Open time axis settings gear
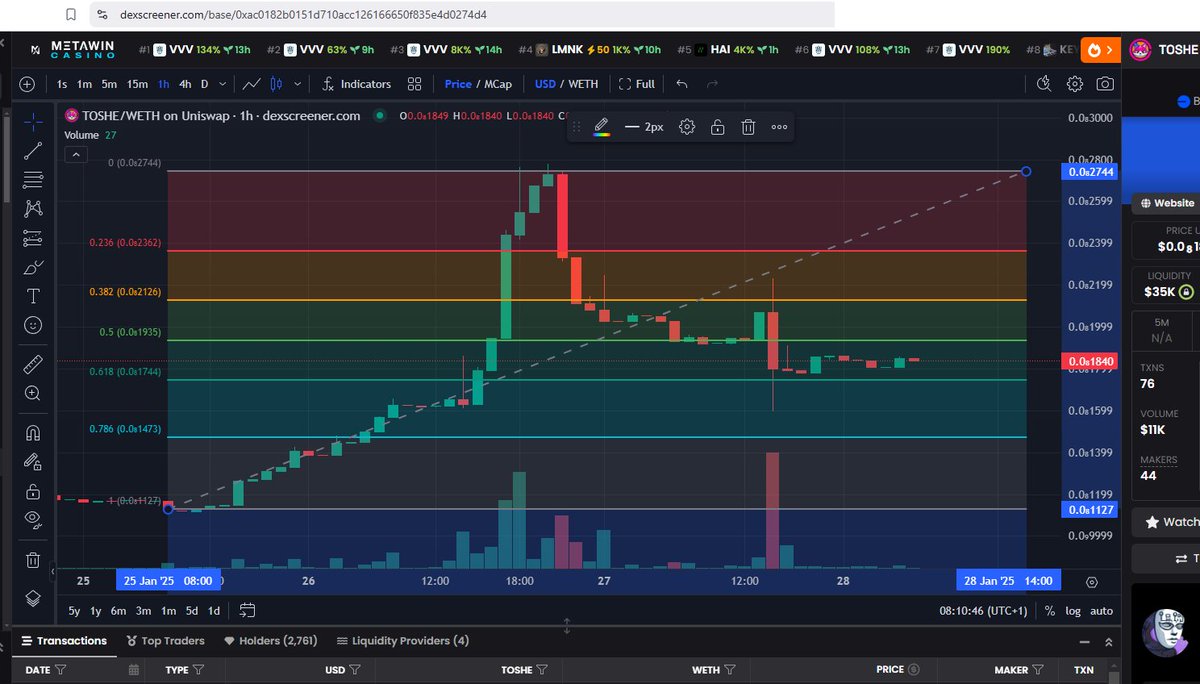This screenshot has height=684, width=1200. (x=1091, y=581)
